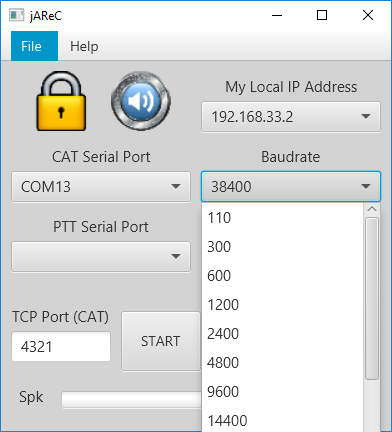Select 110 baud from the list

point(283,218)
